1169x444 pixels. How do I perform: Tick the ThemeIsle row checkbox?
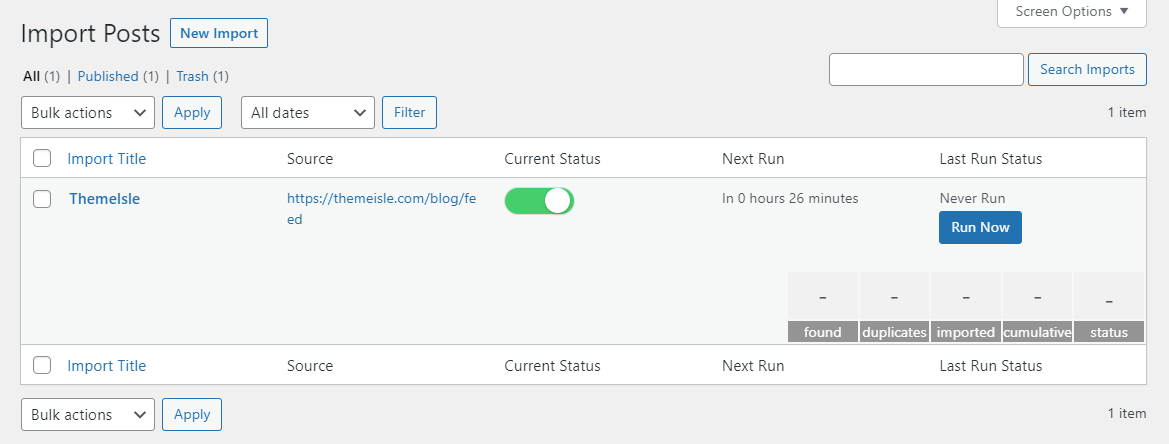tap(42, 199)
